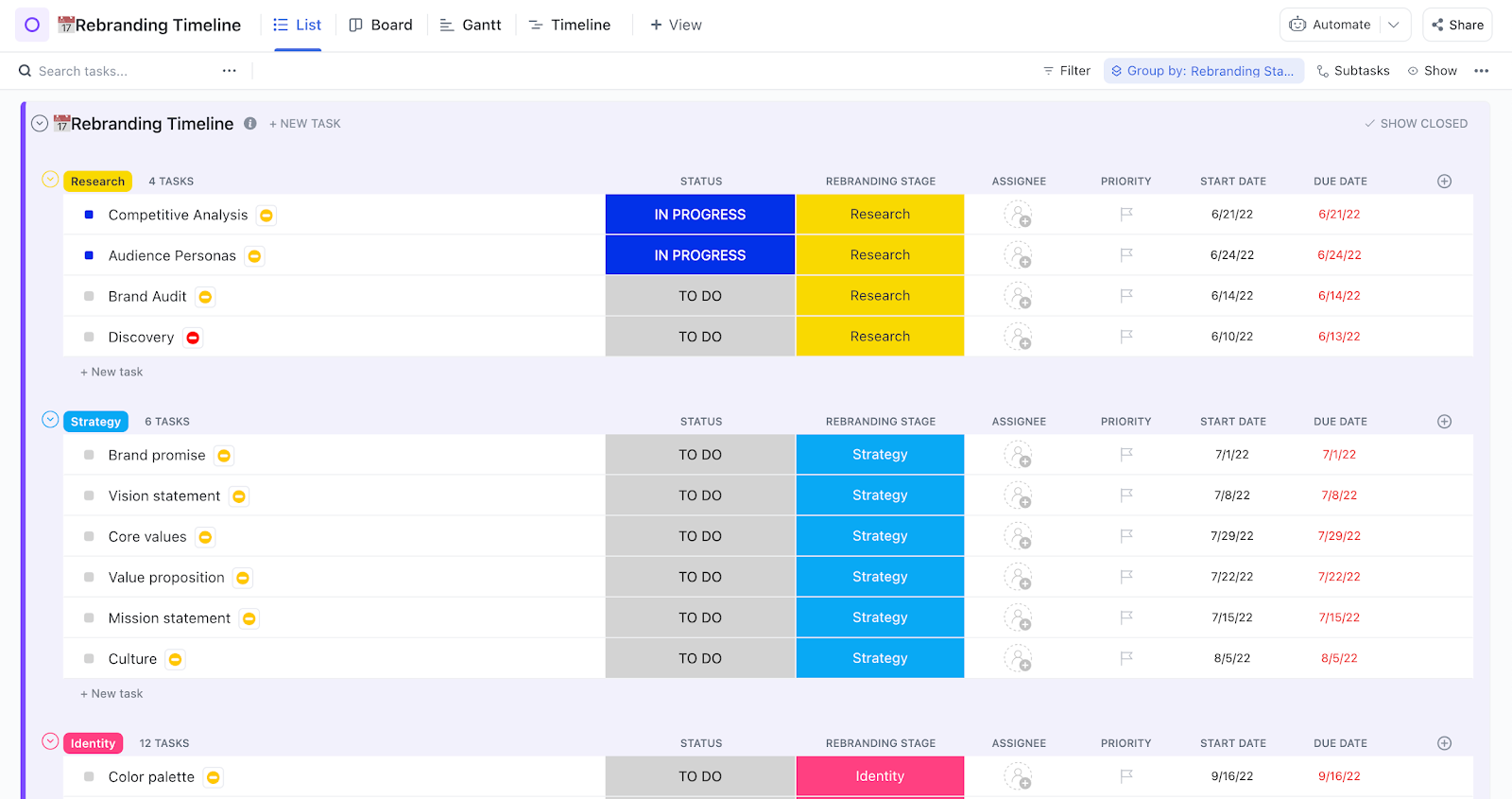1512x799 pixels.
Task: Toggle Show Closed tasks
Action: [x=1415, y=124]
